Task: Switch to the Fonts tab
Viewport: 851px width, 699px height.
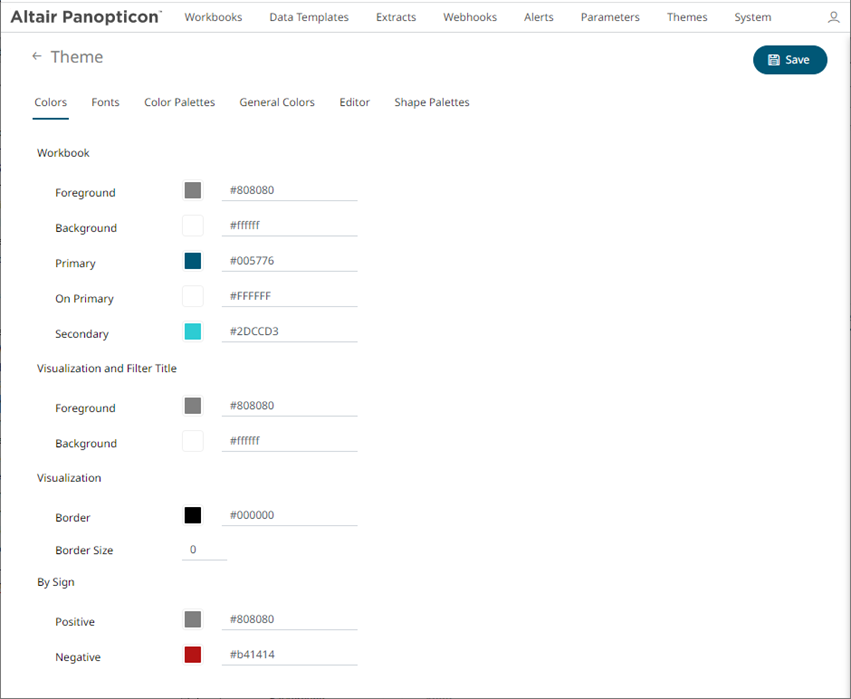Action: [x=105, y=102]
